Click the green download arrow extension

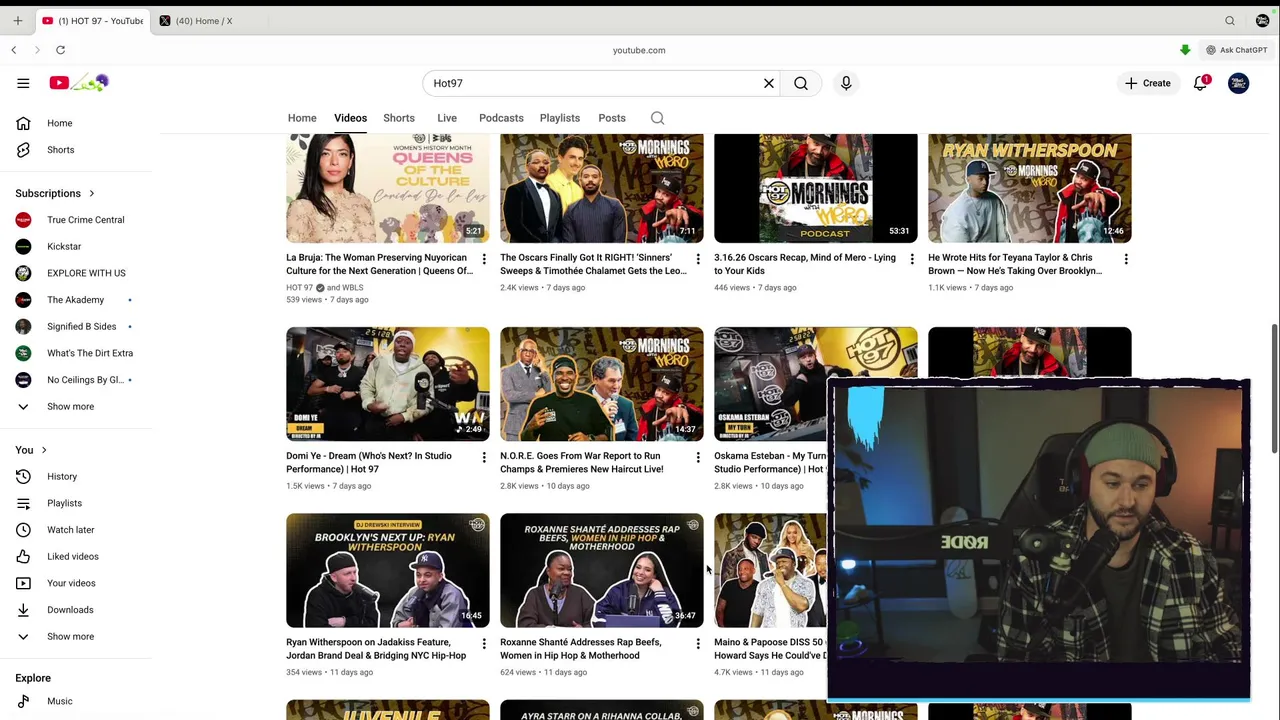1185,50
